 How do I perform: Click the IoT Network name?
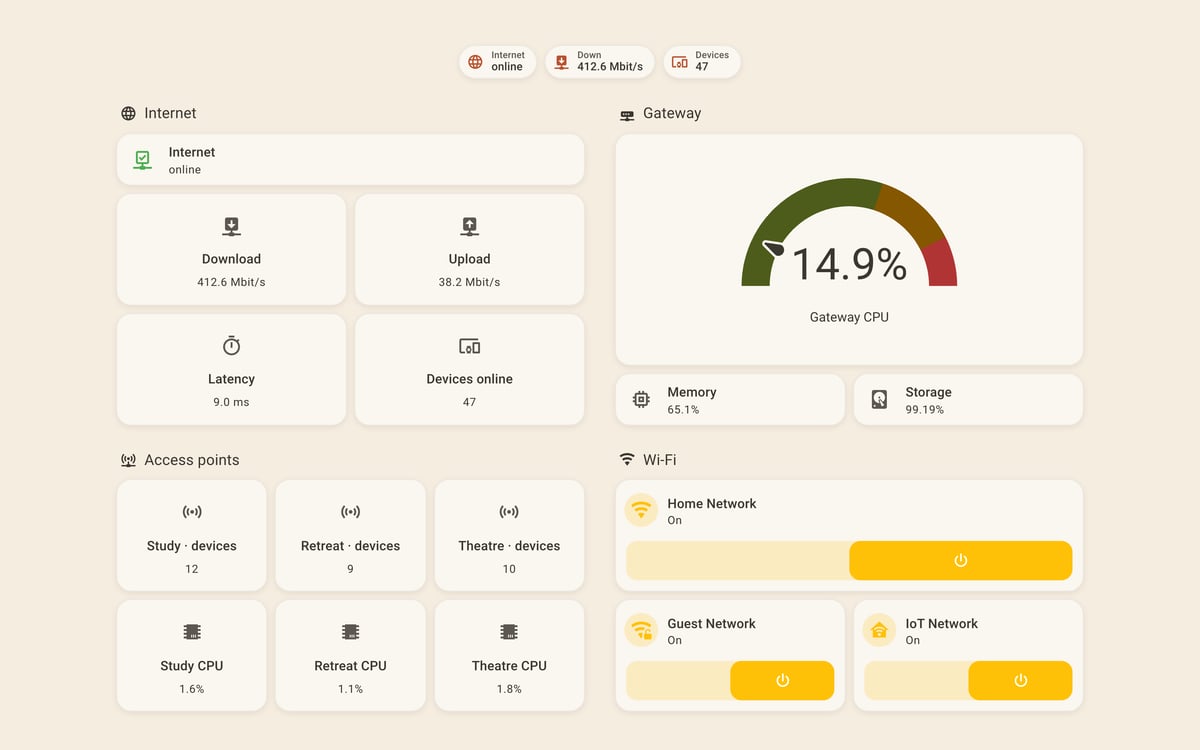tap(942, 623)
